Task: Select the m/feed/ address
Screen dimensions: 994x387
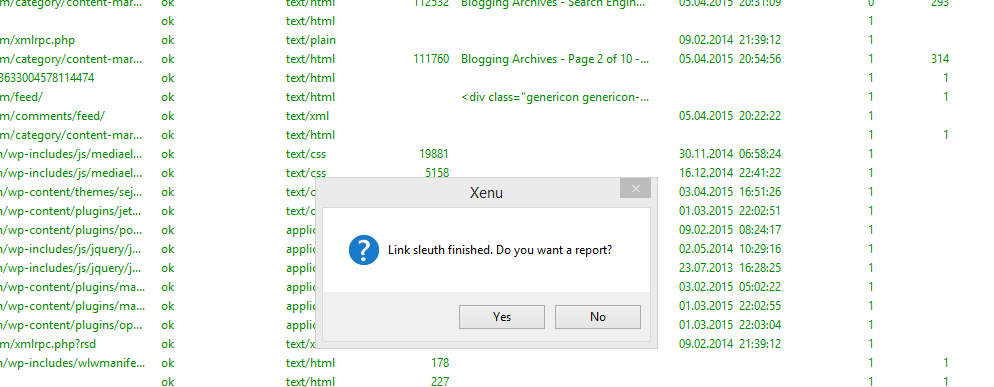Action: click(22, 97)
